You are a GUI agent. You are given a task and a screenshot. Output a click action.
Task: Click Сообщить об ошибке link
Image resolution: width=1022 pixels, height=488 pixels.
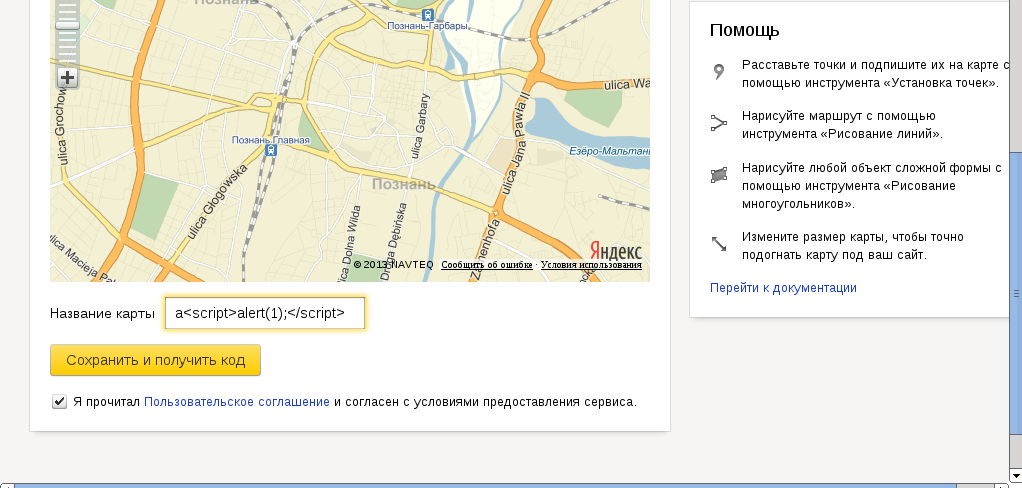tap(486, 265)
